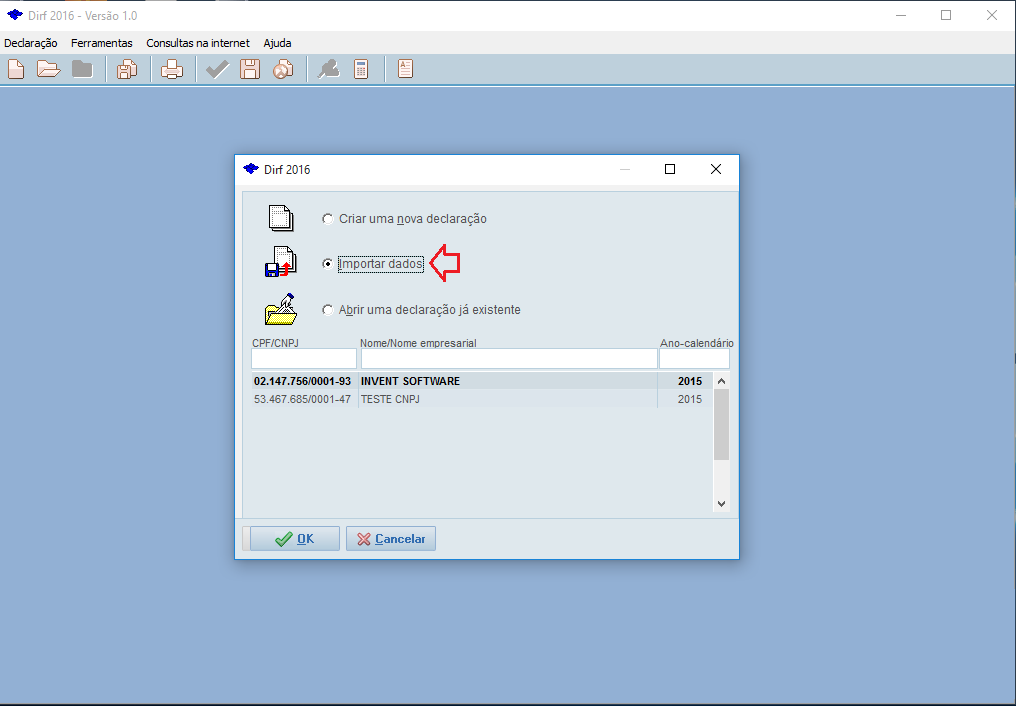Select the Importar dados radio button
This screenshot has width=1016, height=706.
coord(328,264)
